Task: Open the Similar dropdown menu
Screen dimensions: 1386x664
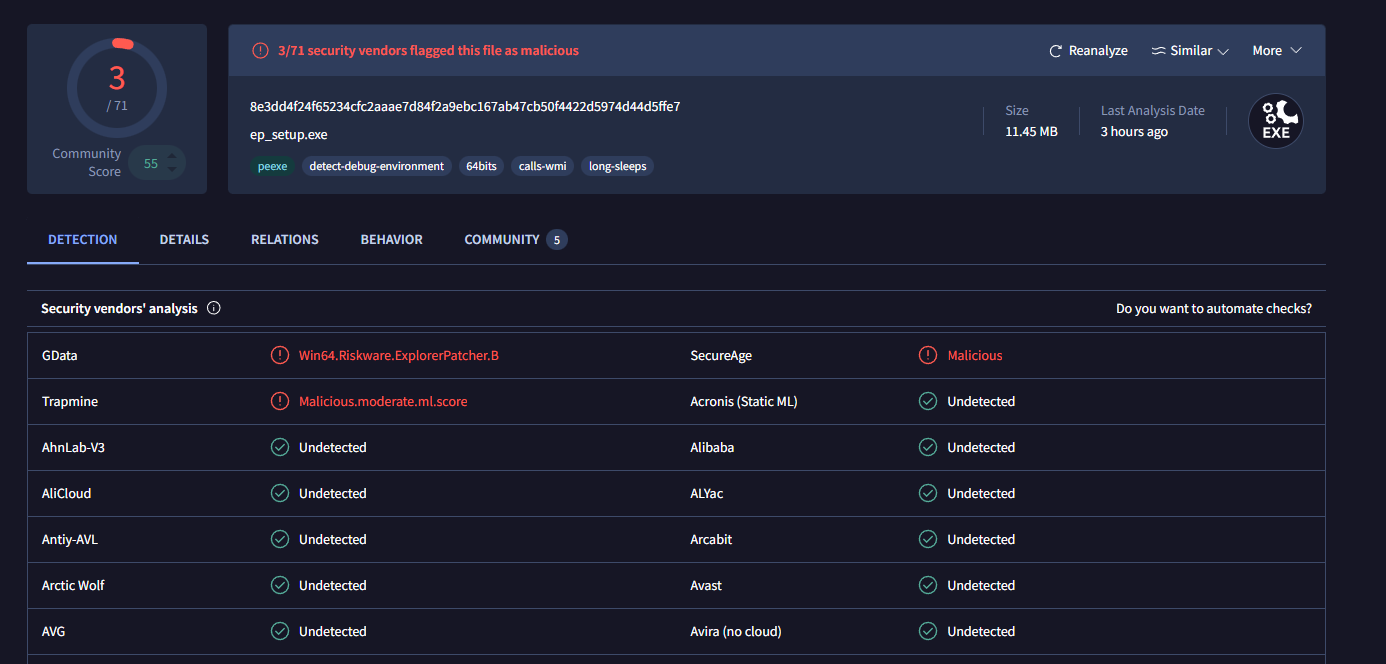Action: 1190,50
